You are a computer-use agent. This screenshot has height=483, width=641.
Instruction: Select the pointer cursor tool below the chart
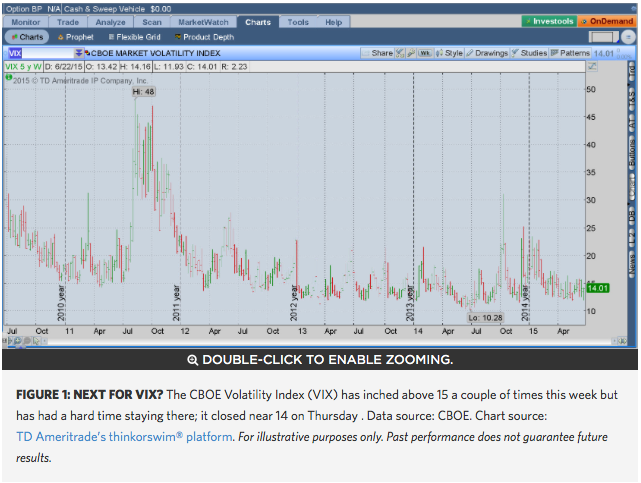(x=36, y=341)
